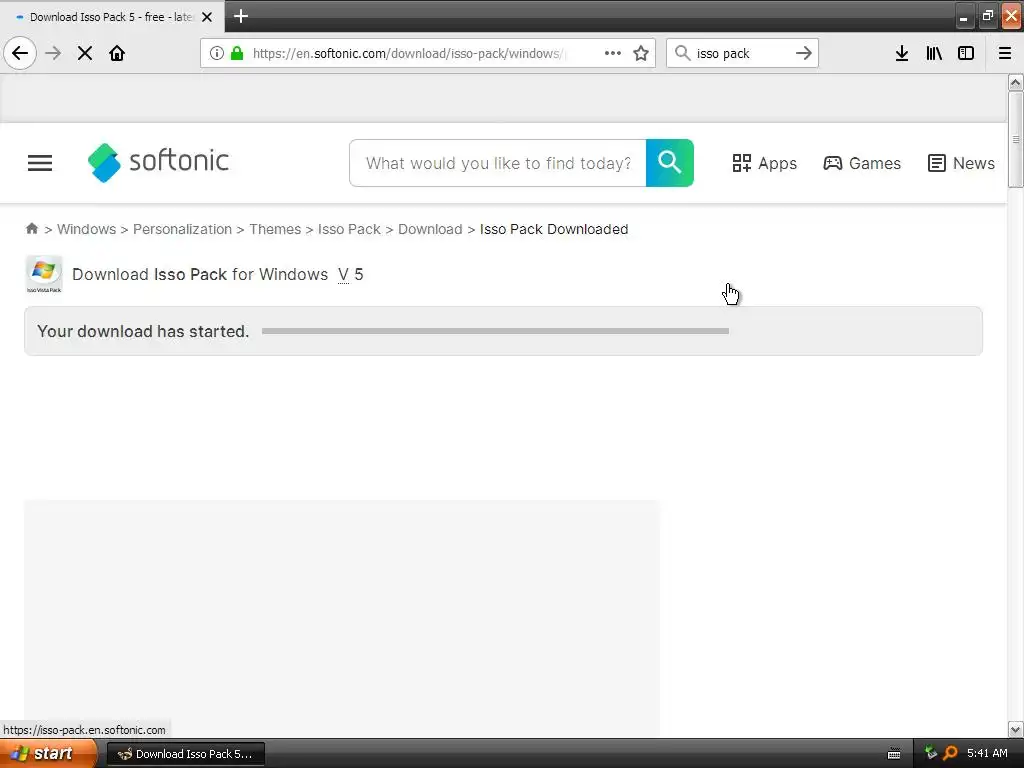Open the Games section
Viewport: 1024px width, 768px height.
click(862, 163)
